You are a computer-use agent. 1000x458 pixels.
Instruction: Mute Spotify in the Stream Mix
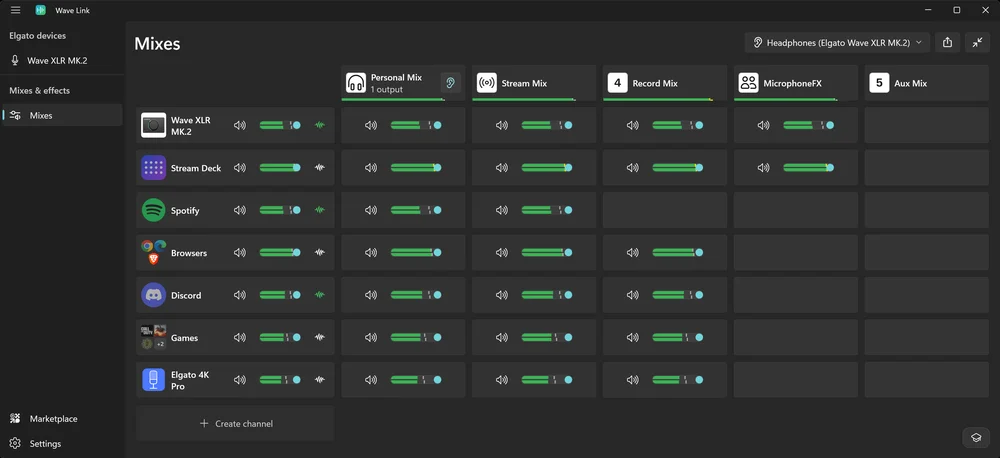(x=501, y=210)
